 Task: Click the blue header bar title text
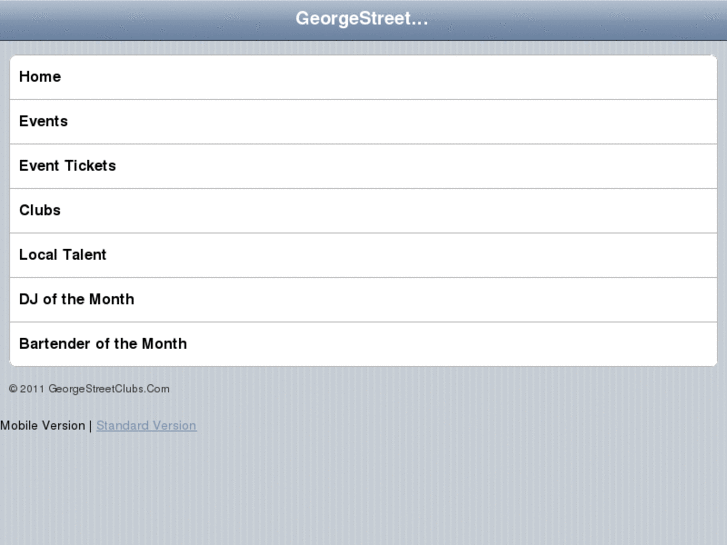[x=362, y=19]
